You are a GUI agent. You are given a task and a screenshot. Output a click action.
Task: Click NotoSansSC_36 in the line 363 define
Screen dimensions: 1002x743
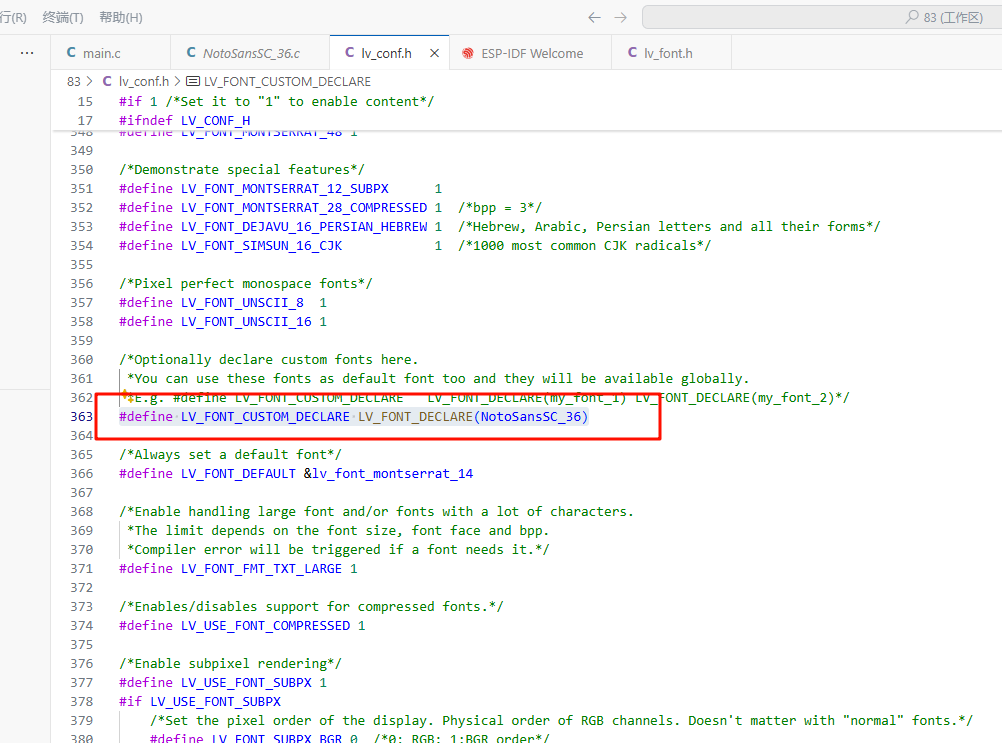531,417
